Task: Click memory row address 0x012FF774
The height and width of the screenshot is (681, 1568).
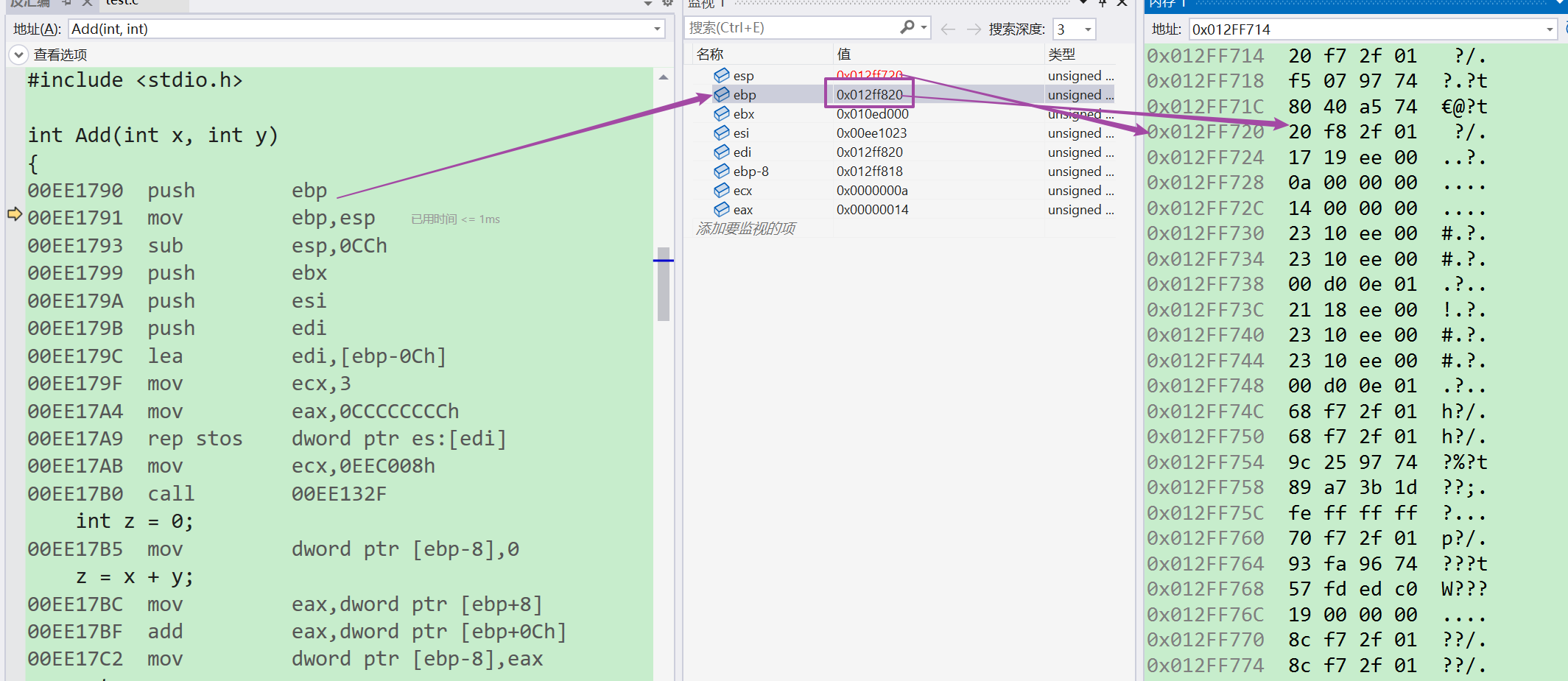Action: pos(1205,666)
